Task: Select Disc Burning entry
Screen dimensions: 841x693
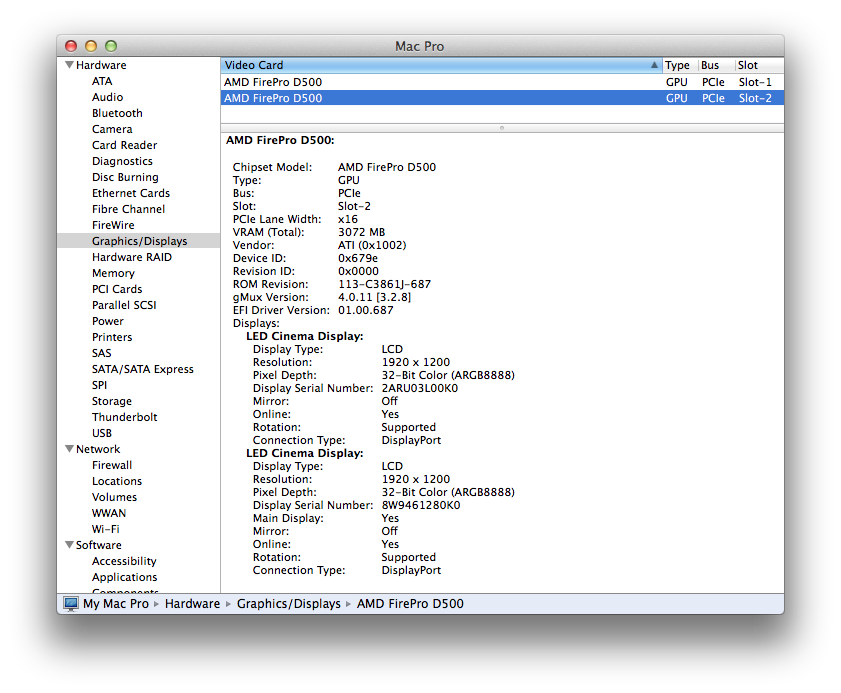Action: click(125, 177)
